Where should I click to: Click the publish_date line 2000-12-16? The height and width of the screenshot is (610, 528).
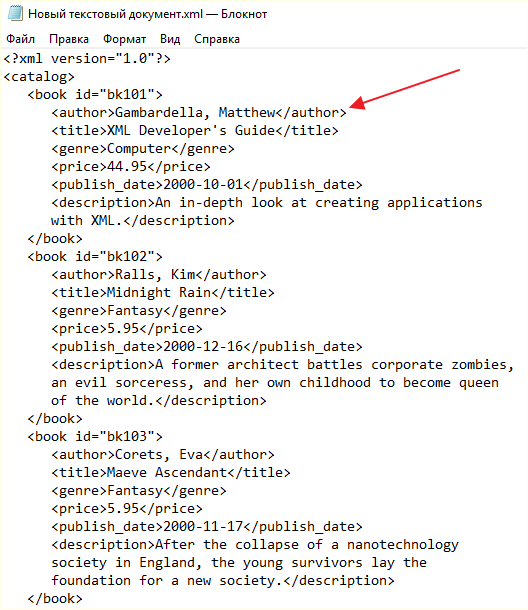(x=207, y=347)
